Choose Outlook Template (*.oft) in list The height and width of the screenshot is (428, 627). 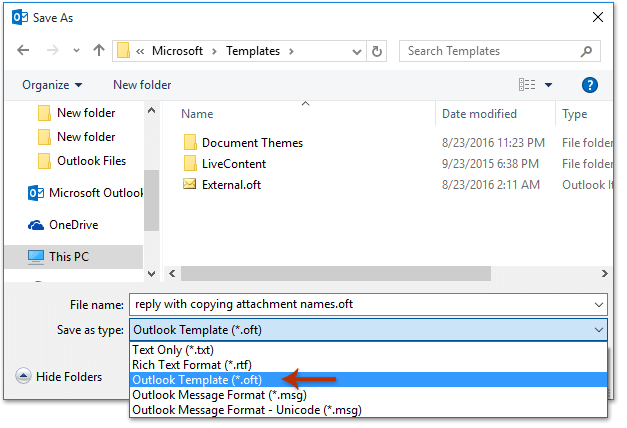[368, 380]
